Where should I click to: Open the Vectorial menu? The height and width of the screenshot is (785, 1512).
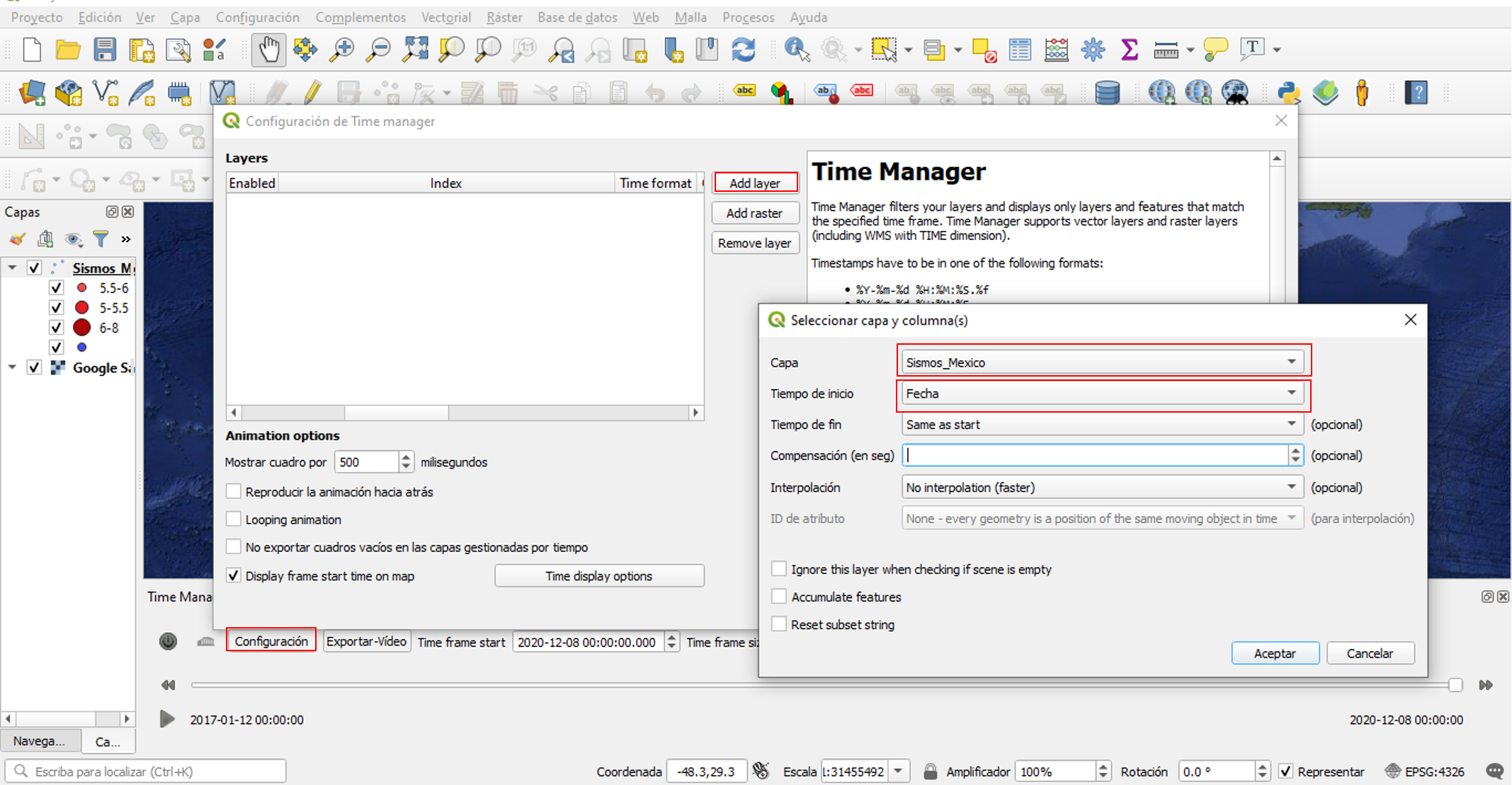click(445, 17)
